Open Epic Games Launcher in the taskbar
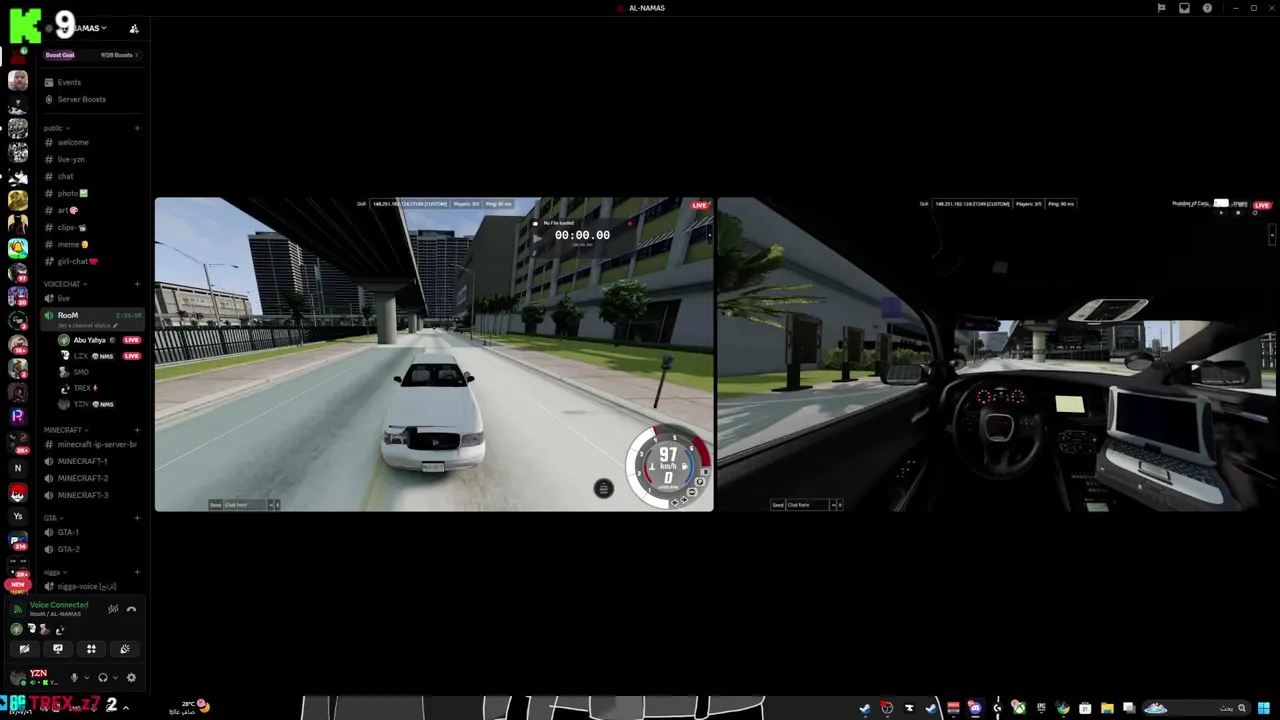Viewport: 1280px width, 720px height. pos(1041,708)
